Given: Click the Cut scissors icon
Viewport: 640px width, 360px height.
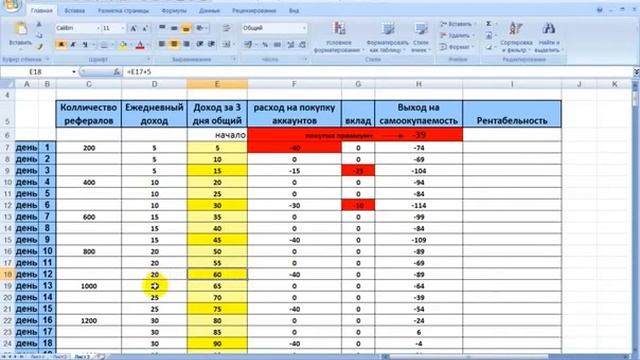Looking at the screenshot, I should pos(39,25).
